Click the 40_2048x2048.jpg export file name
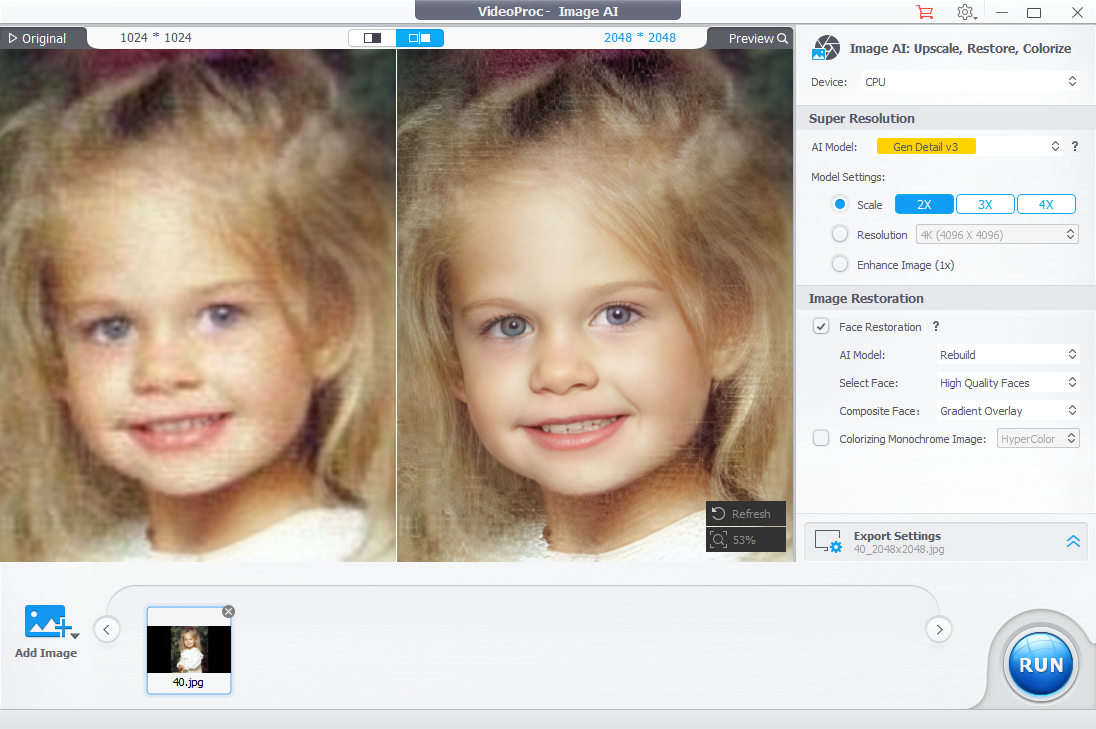1096x729 pixels. [x=899, y=549]
